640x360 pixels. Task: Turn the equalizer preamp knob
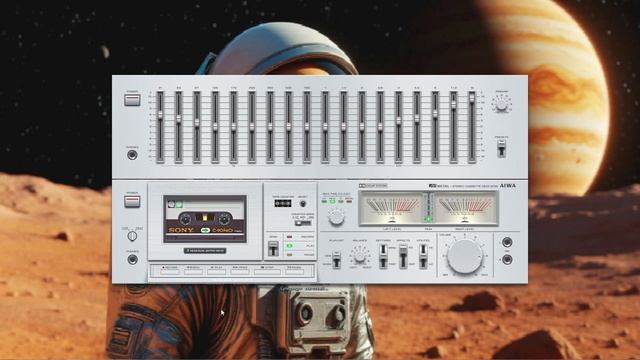502,105
